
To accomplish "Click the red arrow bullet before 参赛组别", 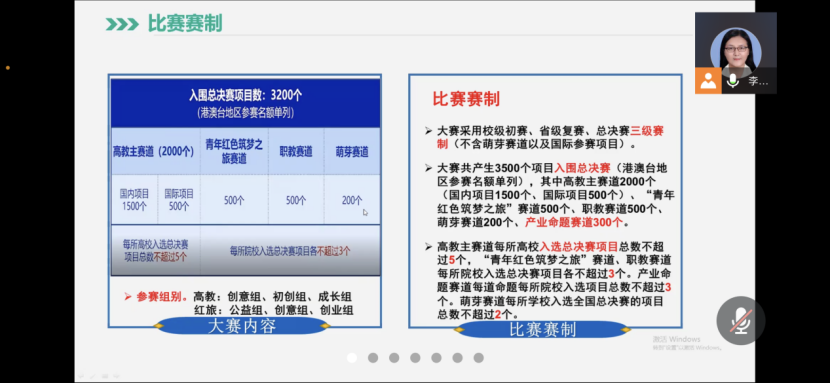I will pyautogui.click(x=128, y=297).
